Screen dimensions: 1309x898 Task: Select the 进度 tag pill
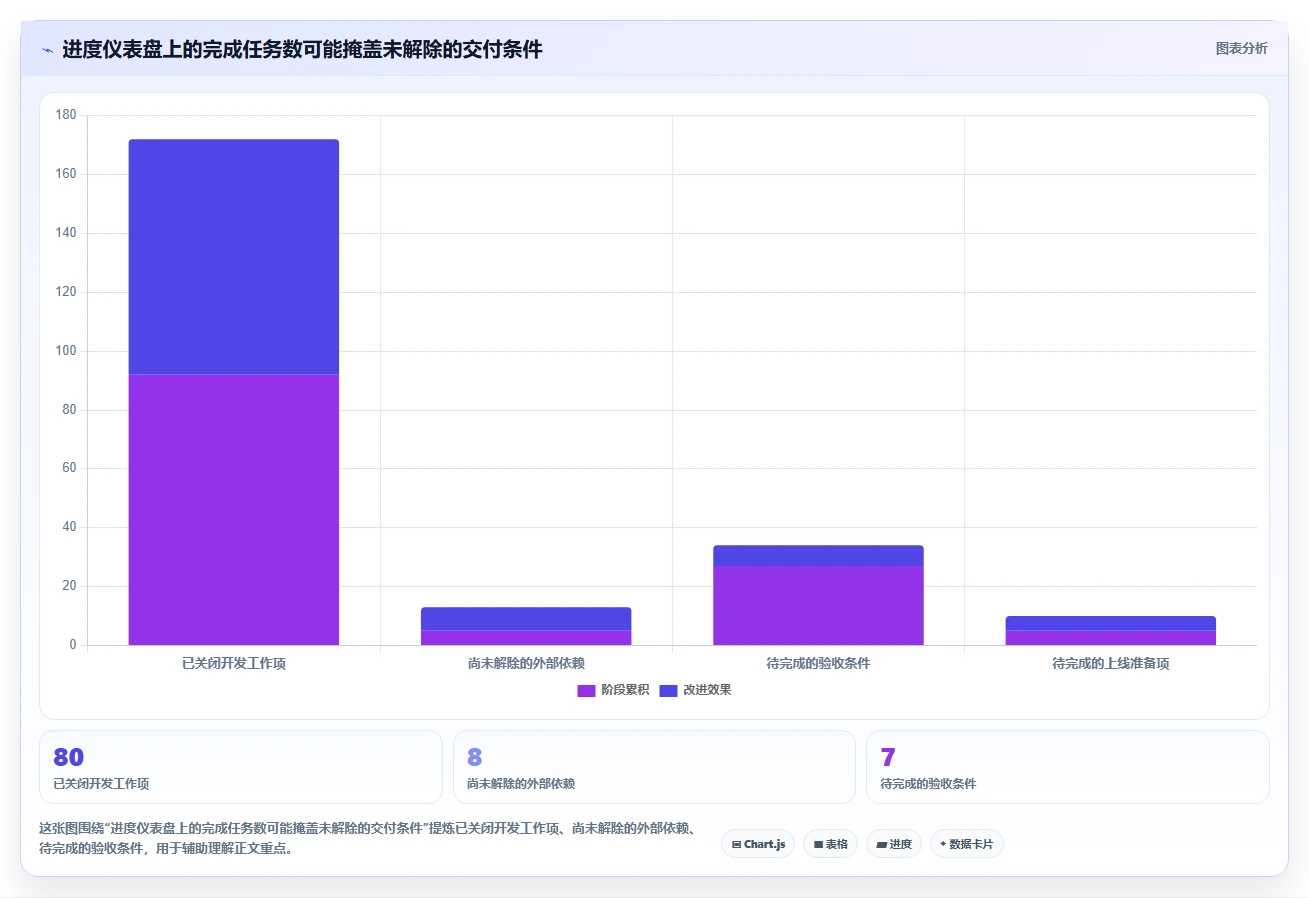[x=893, y=844]
